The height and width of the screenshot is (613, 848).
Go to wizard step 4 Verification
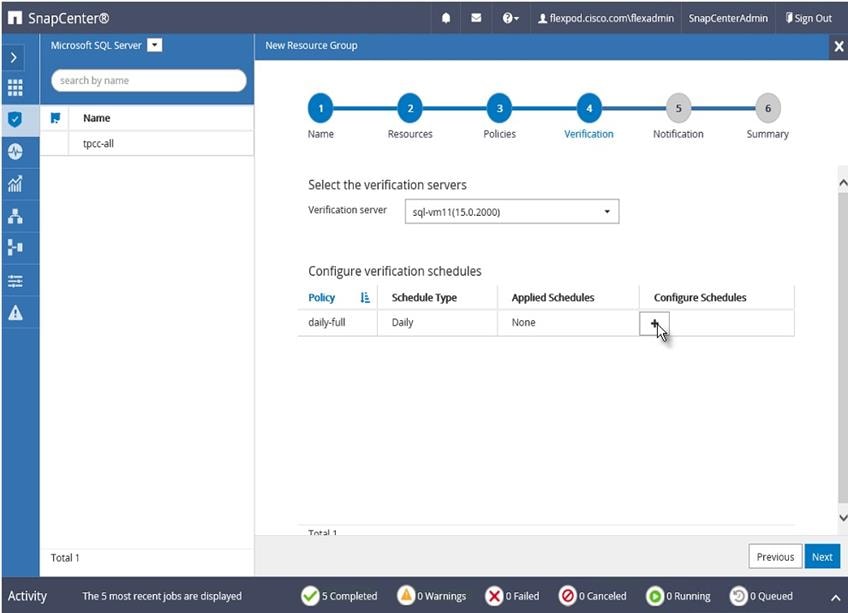589,108
